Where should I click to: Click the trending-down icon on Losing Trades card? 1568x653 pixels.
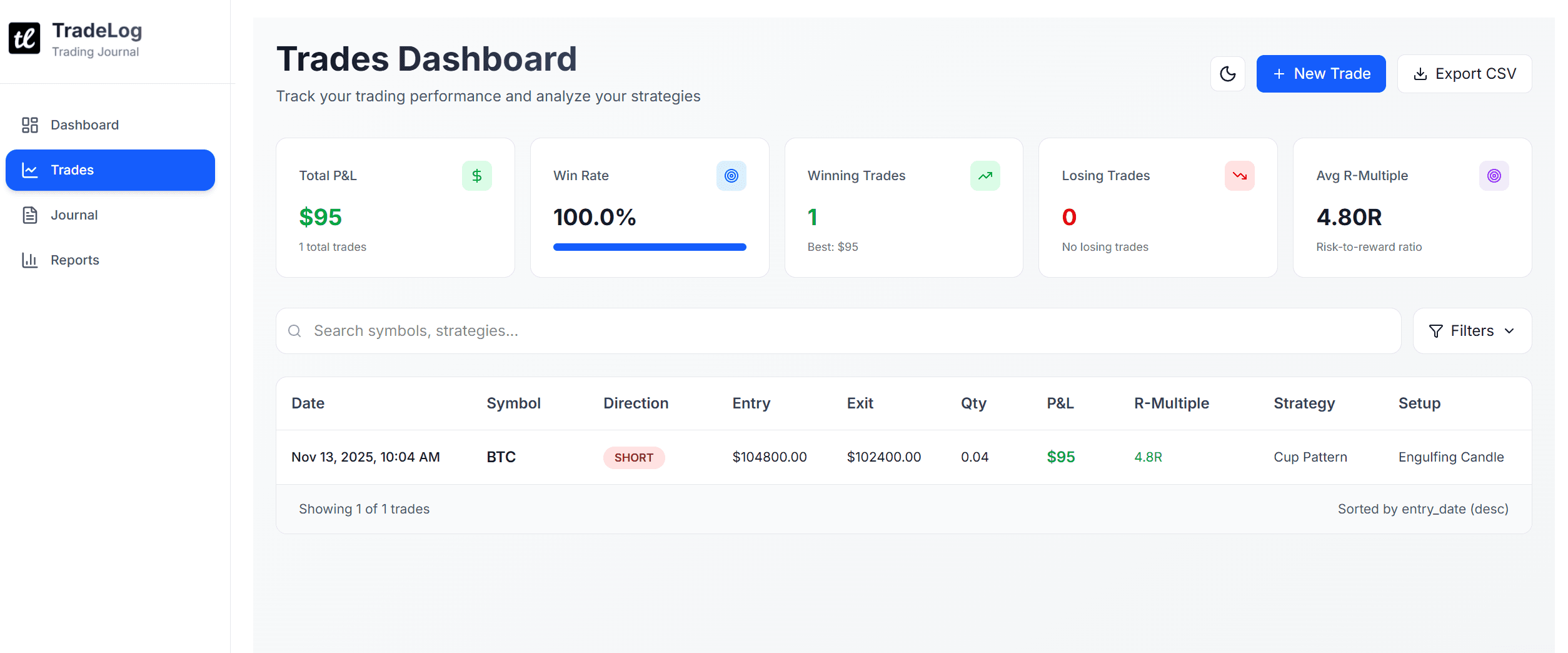(x=1240, y=176)
